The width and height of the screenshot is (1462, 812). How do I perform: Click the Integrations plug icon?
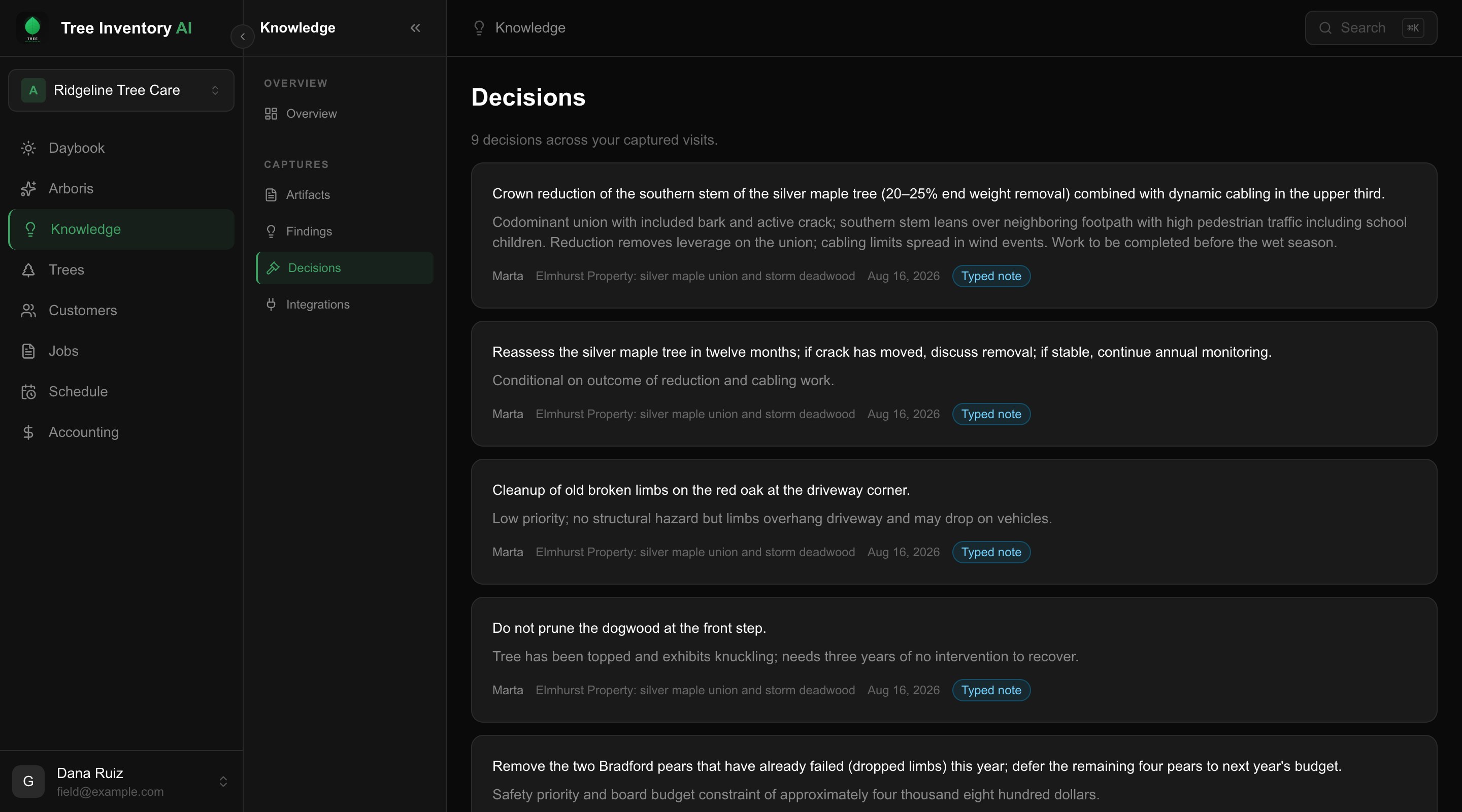tap(271, 304)
